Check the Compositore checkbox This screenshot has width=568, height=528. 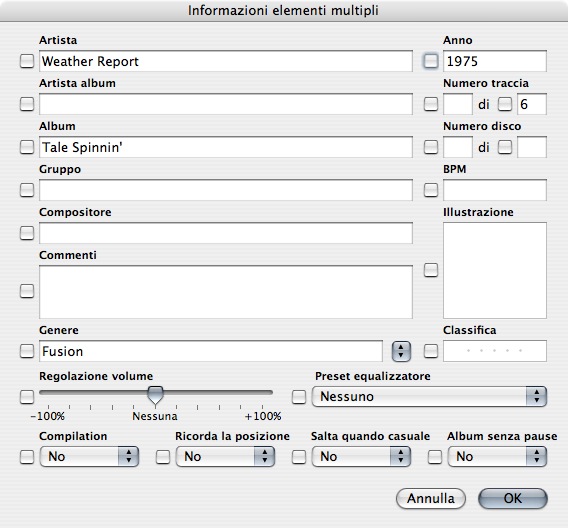point(27,233)
